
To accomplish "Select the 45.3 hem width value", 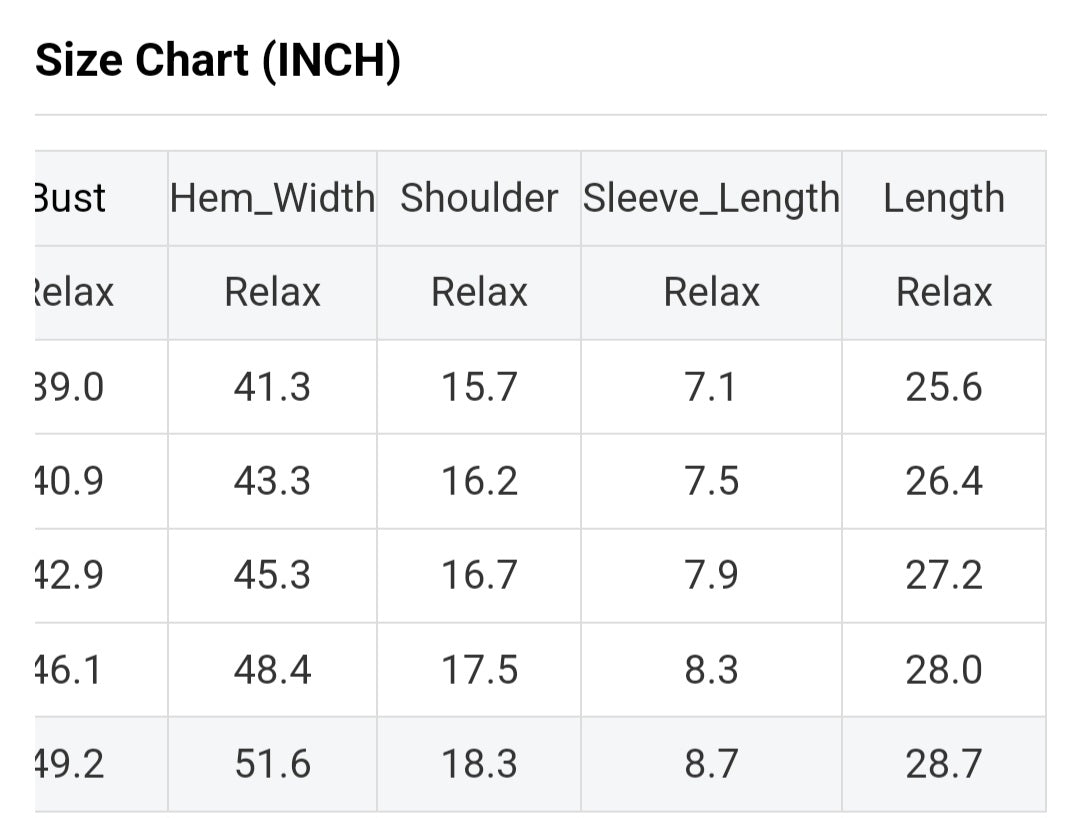I will point(272,575).
